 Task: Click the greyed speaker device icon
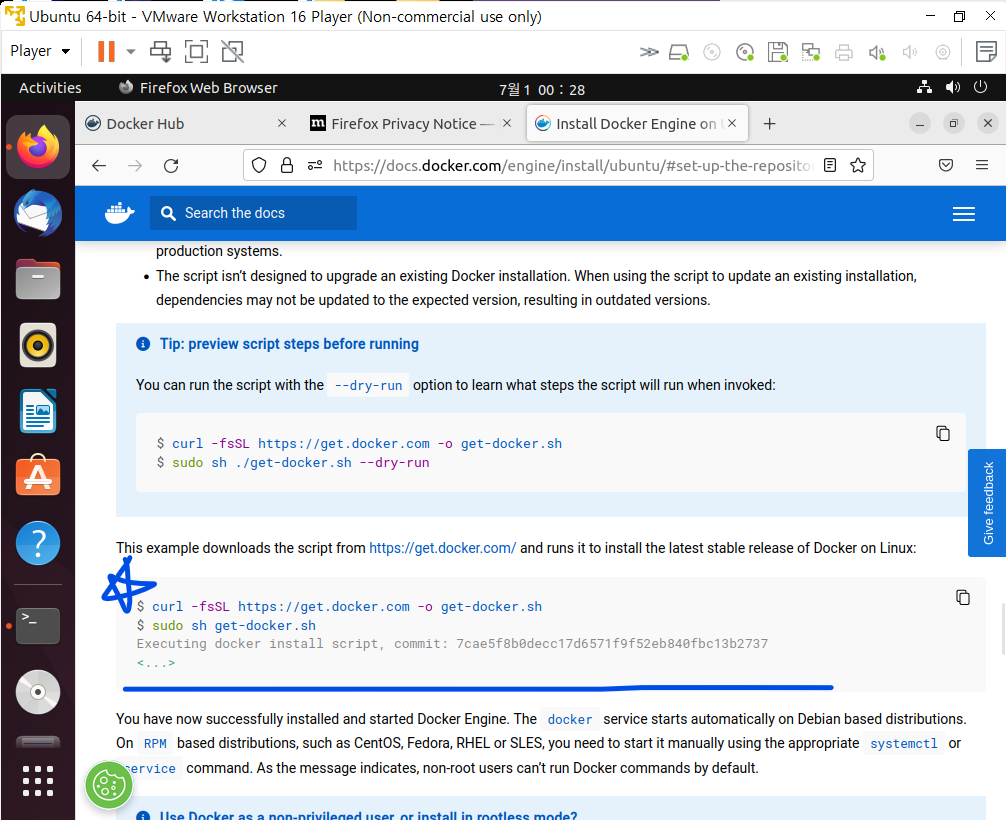pos(910,52)
